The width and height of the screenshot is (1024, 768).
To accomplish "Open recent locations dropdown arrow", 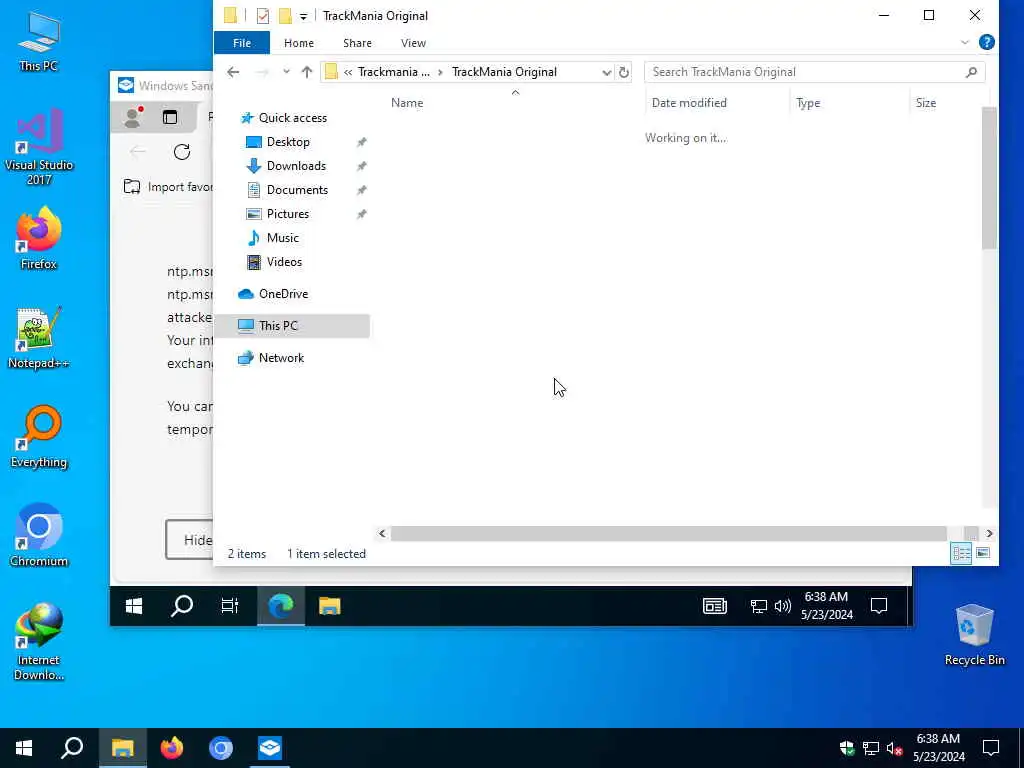I will click(286, 72).
